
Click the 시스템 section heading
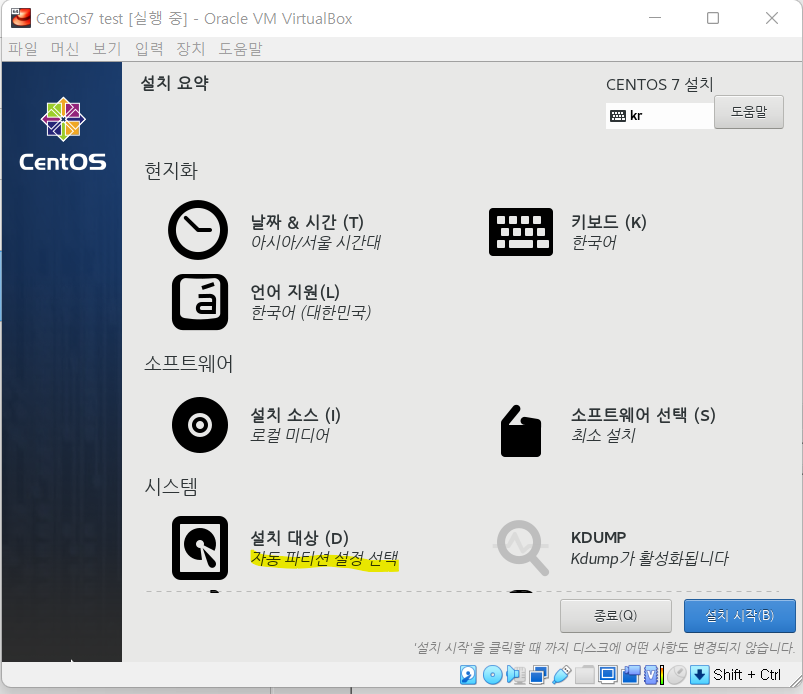coord(171,486)
